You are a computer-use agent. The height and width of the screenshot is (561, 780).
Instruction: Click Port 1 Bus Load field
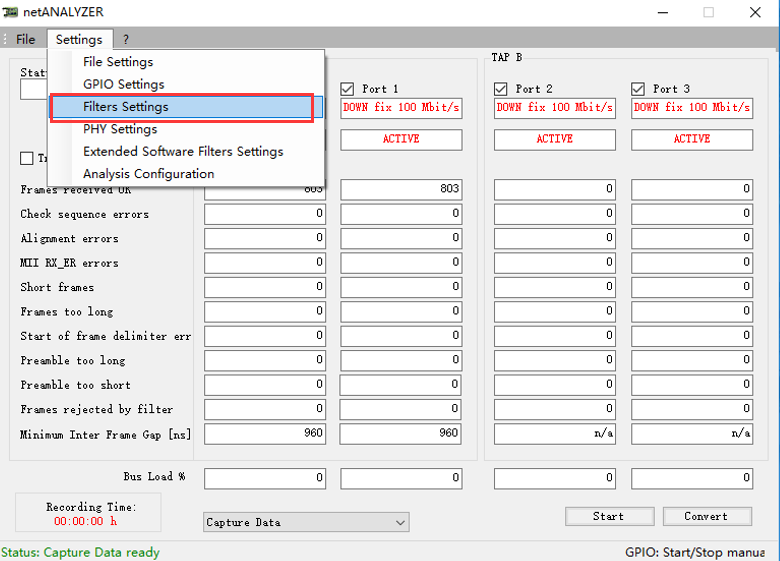click(401, 478)
